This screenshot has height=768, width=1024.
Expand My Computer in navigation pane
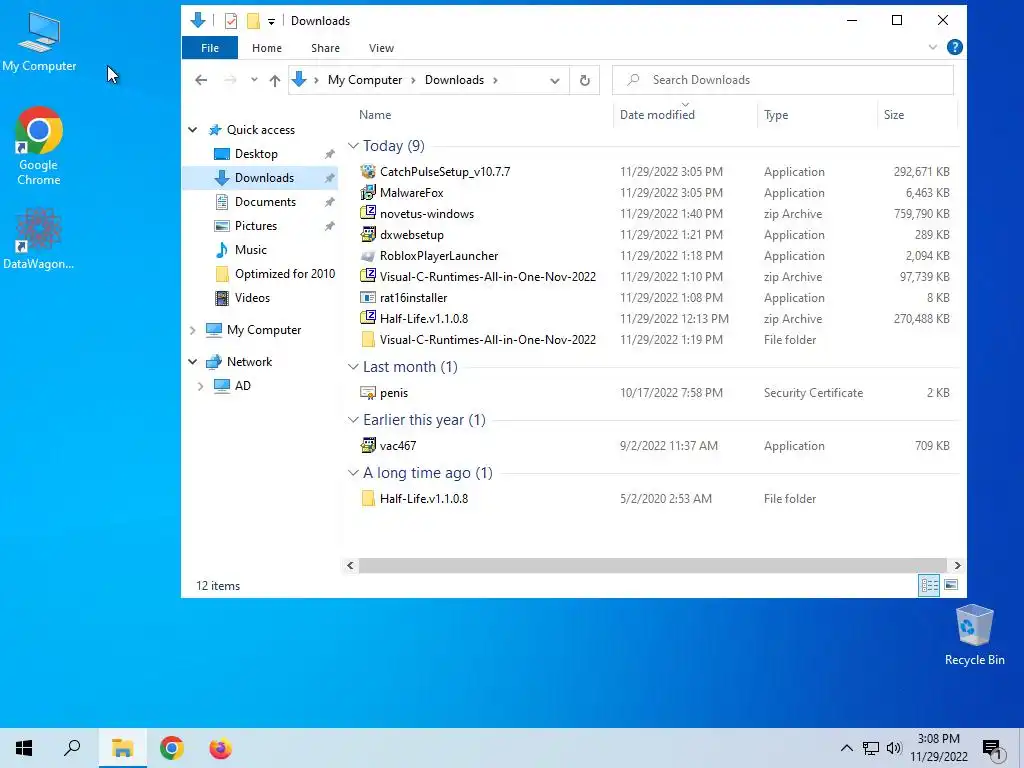pos(193,330)
